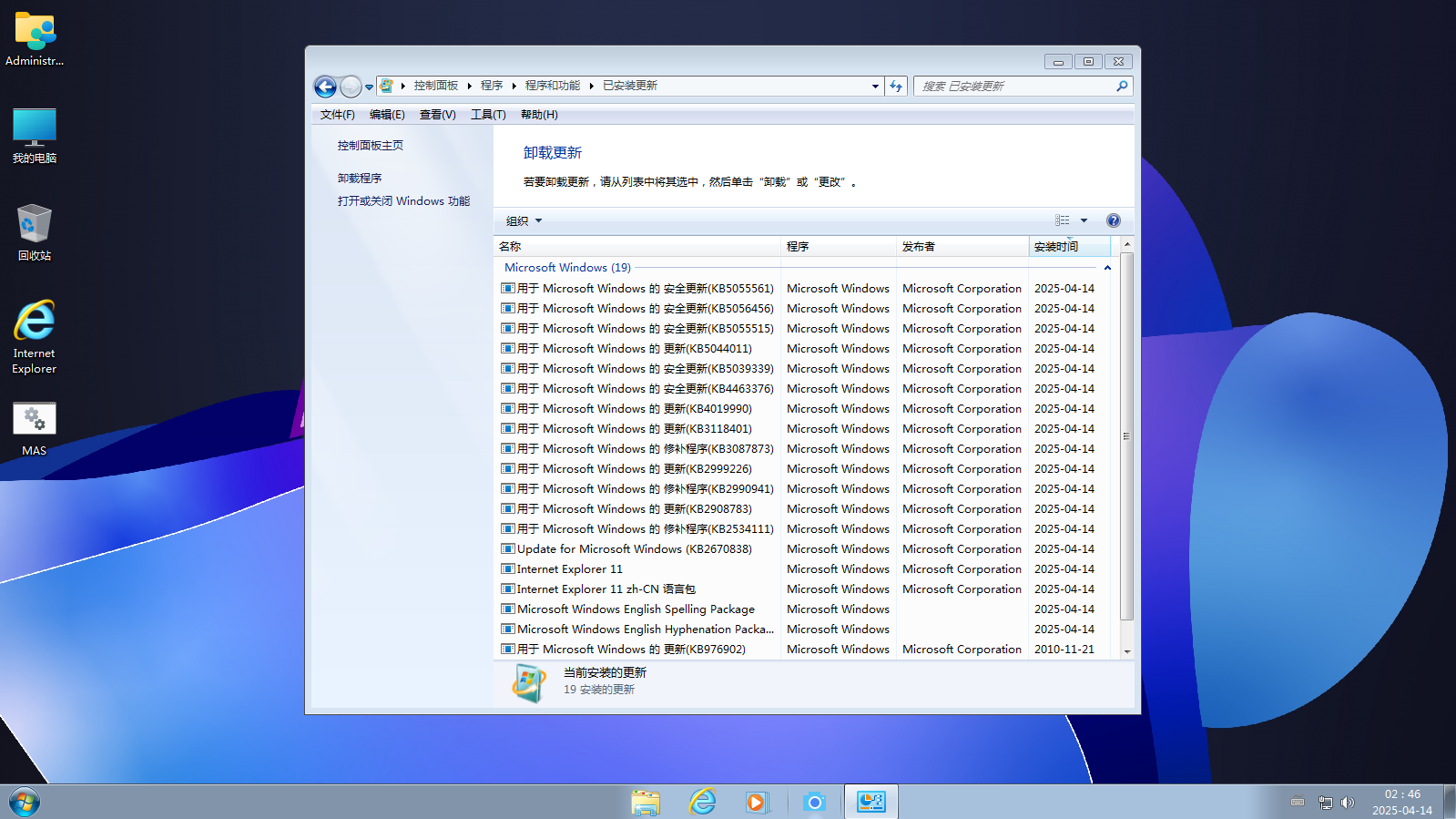
Task: Expand the 组织 dropdown menu
Action: pyautogui.click(x=524, y=221)
